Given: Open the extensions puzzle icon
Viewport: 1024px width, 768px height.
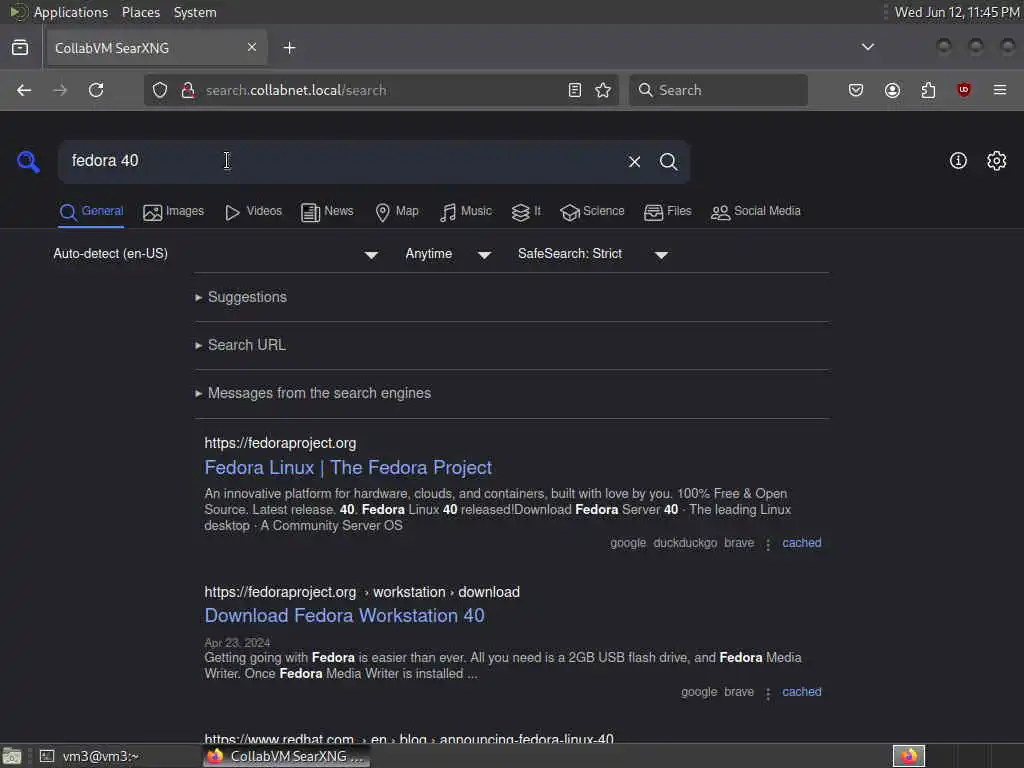Looking at the screenshot, I should pyautogui.click(x=928, y=90).
